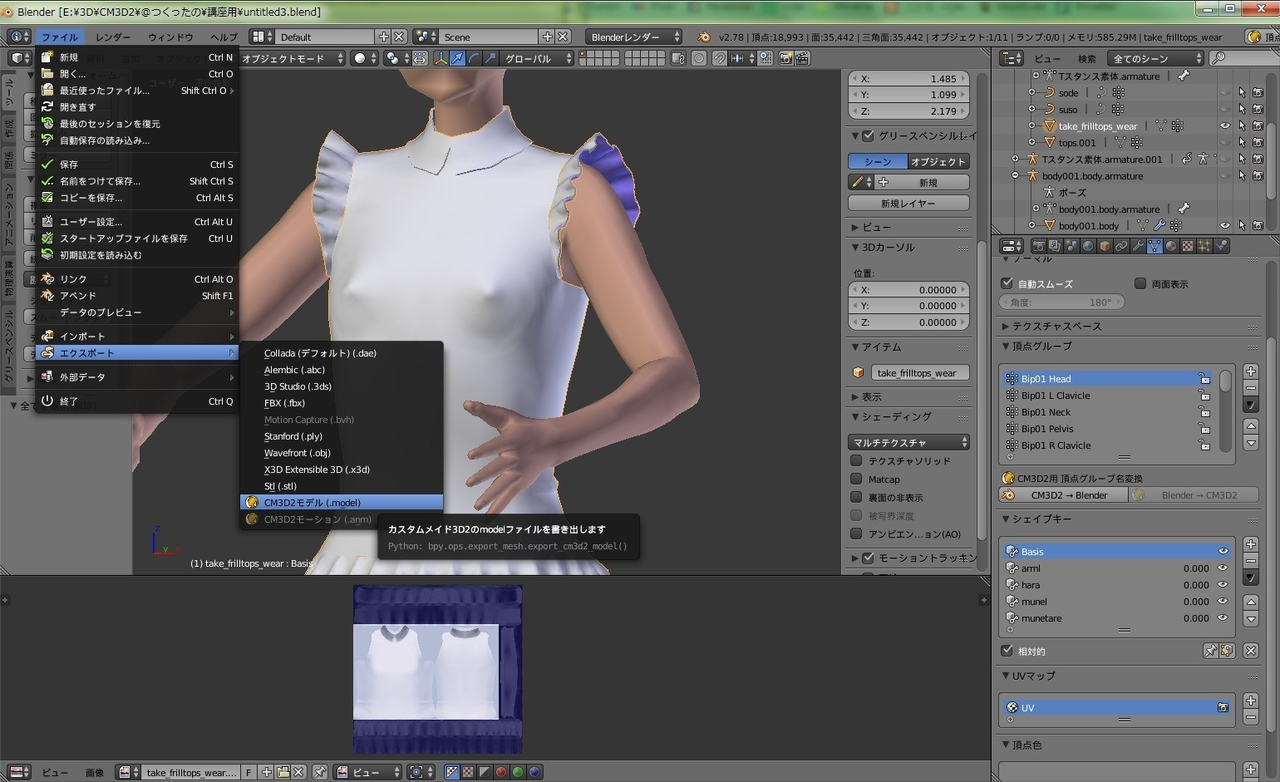Open the material sphere tab

click(x=1170, y=246)
